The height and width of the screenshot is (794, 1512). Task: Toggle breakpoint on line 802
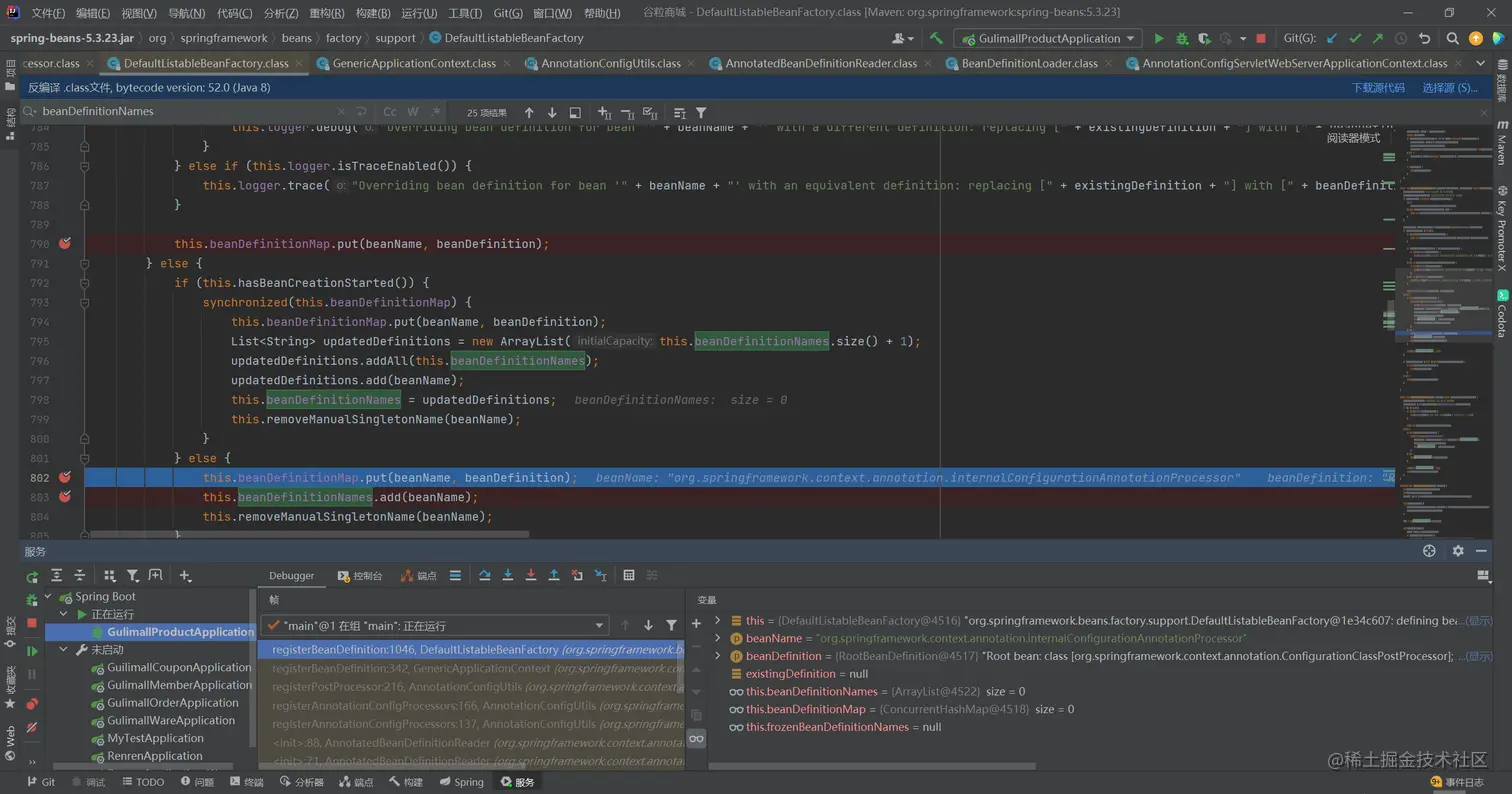coord(65,477)
